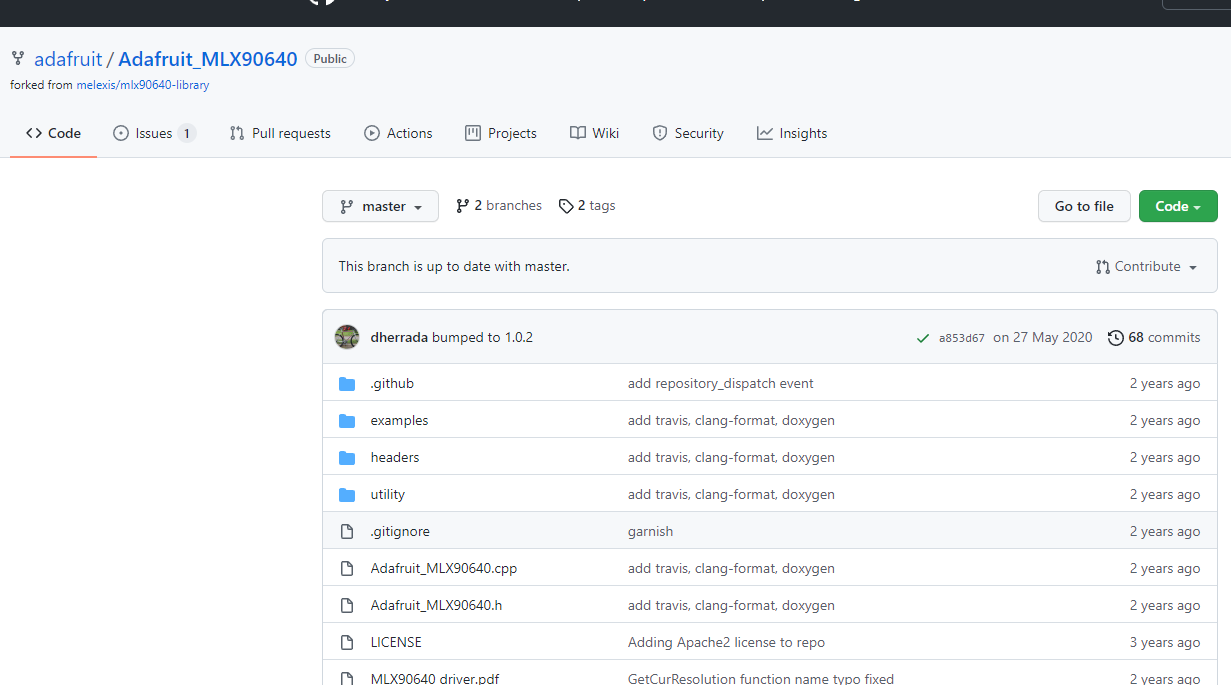Click 'on 27 May 2020' commit date

coord(1043,338)
